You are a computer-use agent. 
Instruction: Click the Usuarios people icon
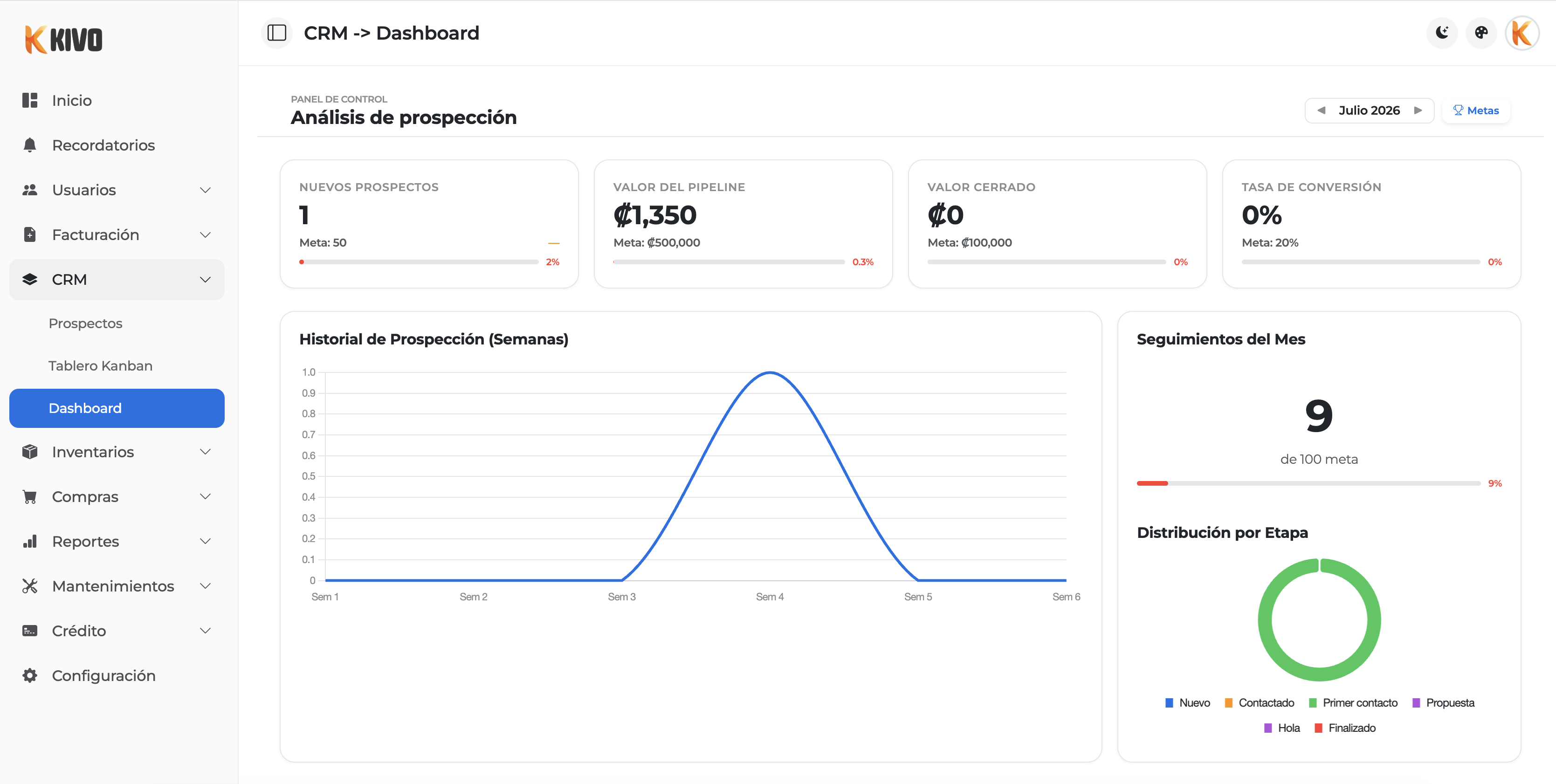pyautogui.click(x=29, y=190)
